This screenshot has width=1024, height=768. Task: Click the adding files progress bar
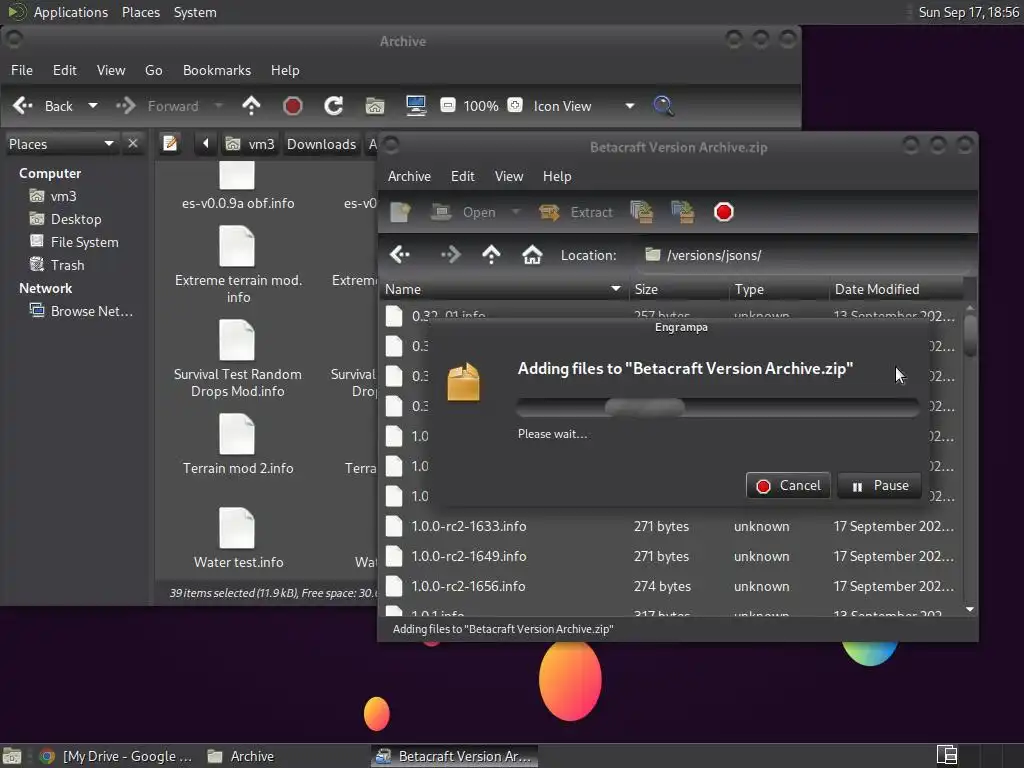coord(718,408)
